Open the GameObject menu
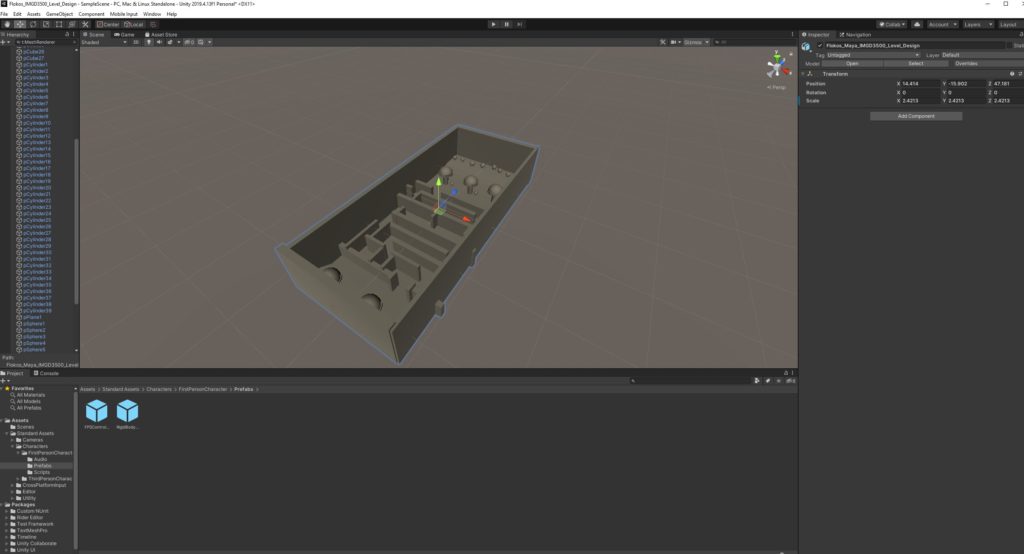The image size is (1024, 554). click(59, 14)
